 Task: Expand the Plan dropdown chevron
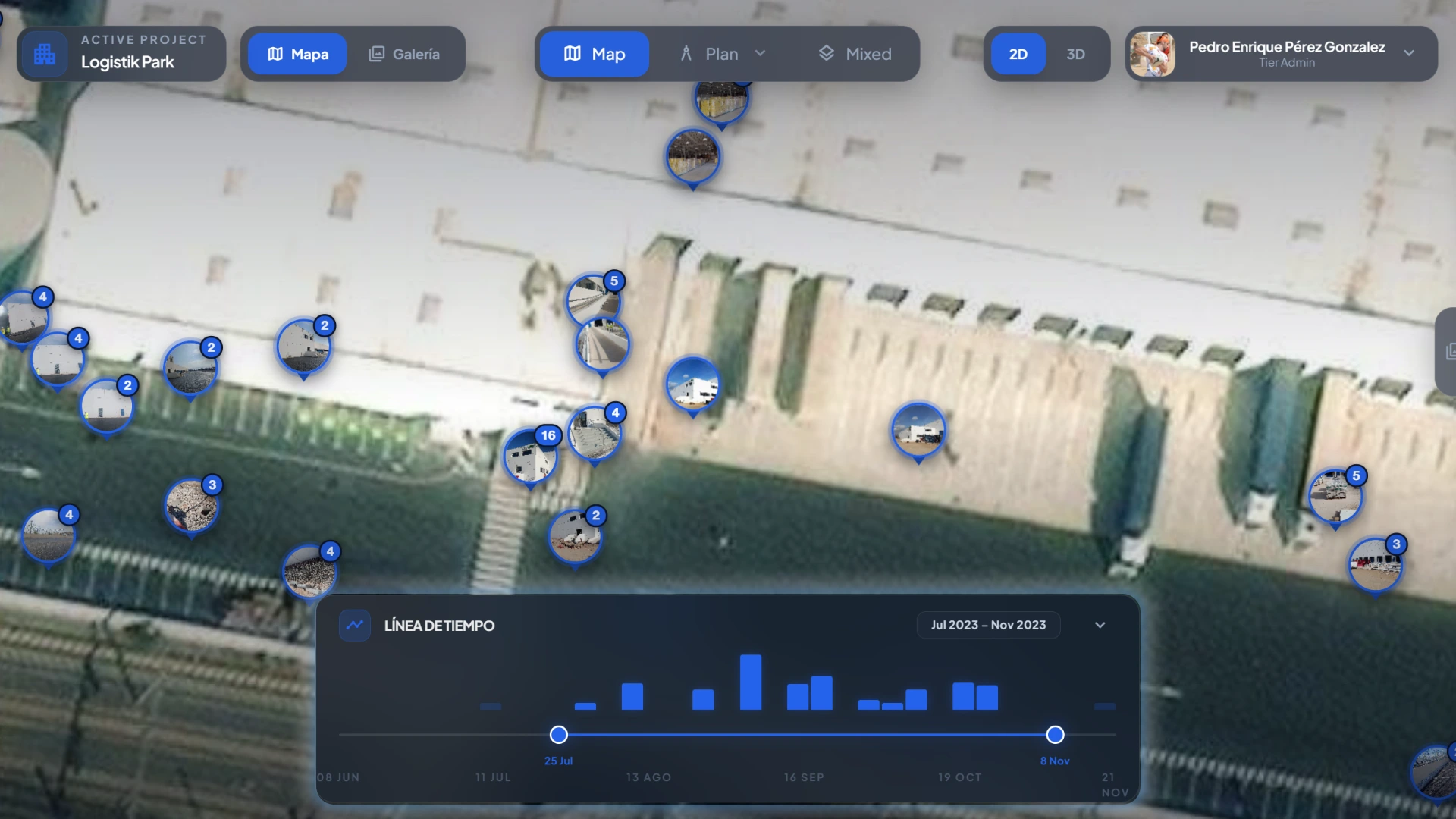click(760, 53)
